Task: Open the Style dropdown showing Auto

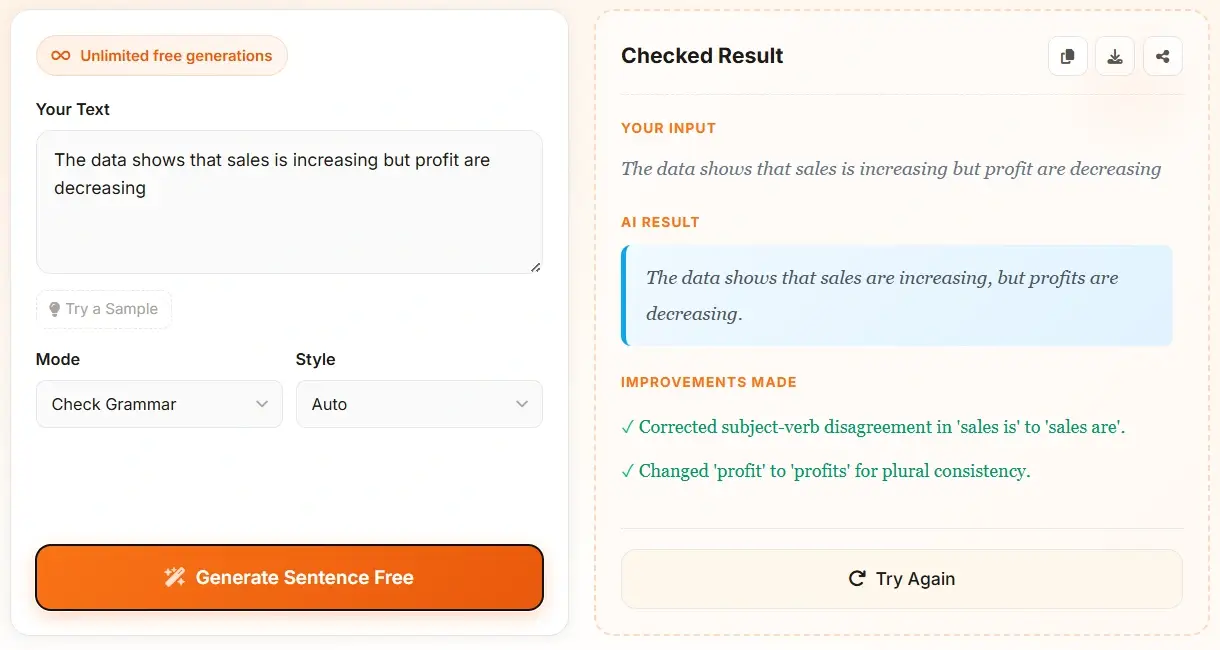Action: 418,404
